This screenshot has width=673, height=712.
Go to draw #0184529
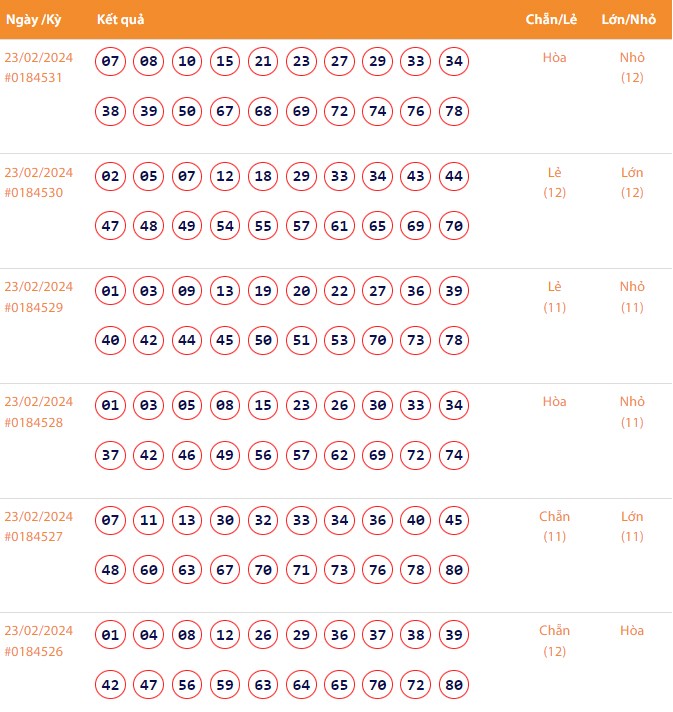tap(34, 307)
